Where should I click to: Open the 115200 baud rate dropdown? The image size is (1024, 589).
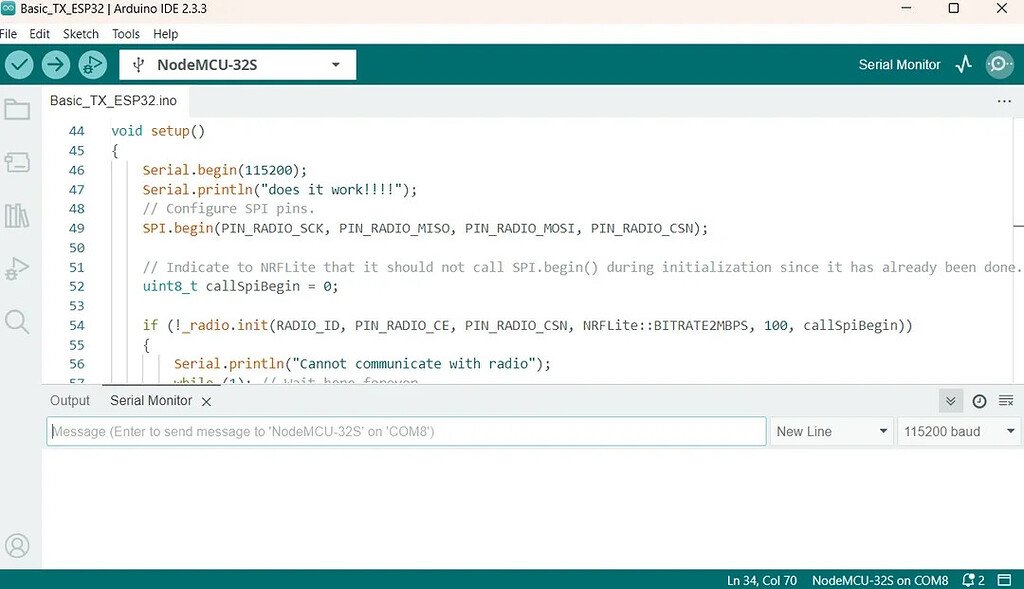tap(959, 432)
